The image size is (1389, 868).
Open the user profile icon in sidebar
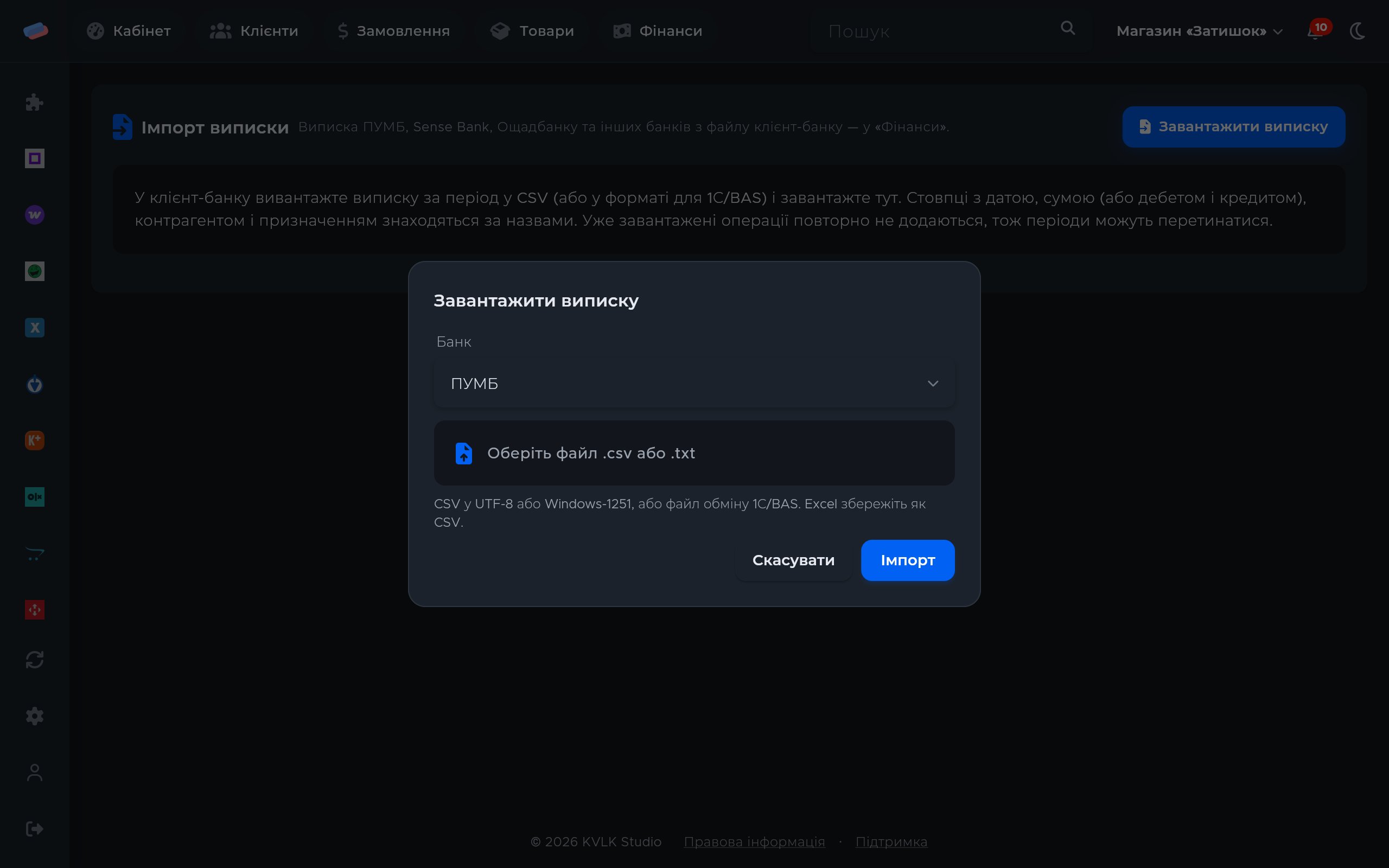34,773
